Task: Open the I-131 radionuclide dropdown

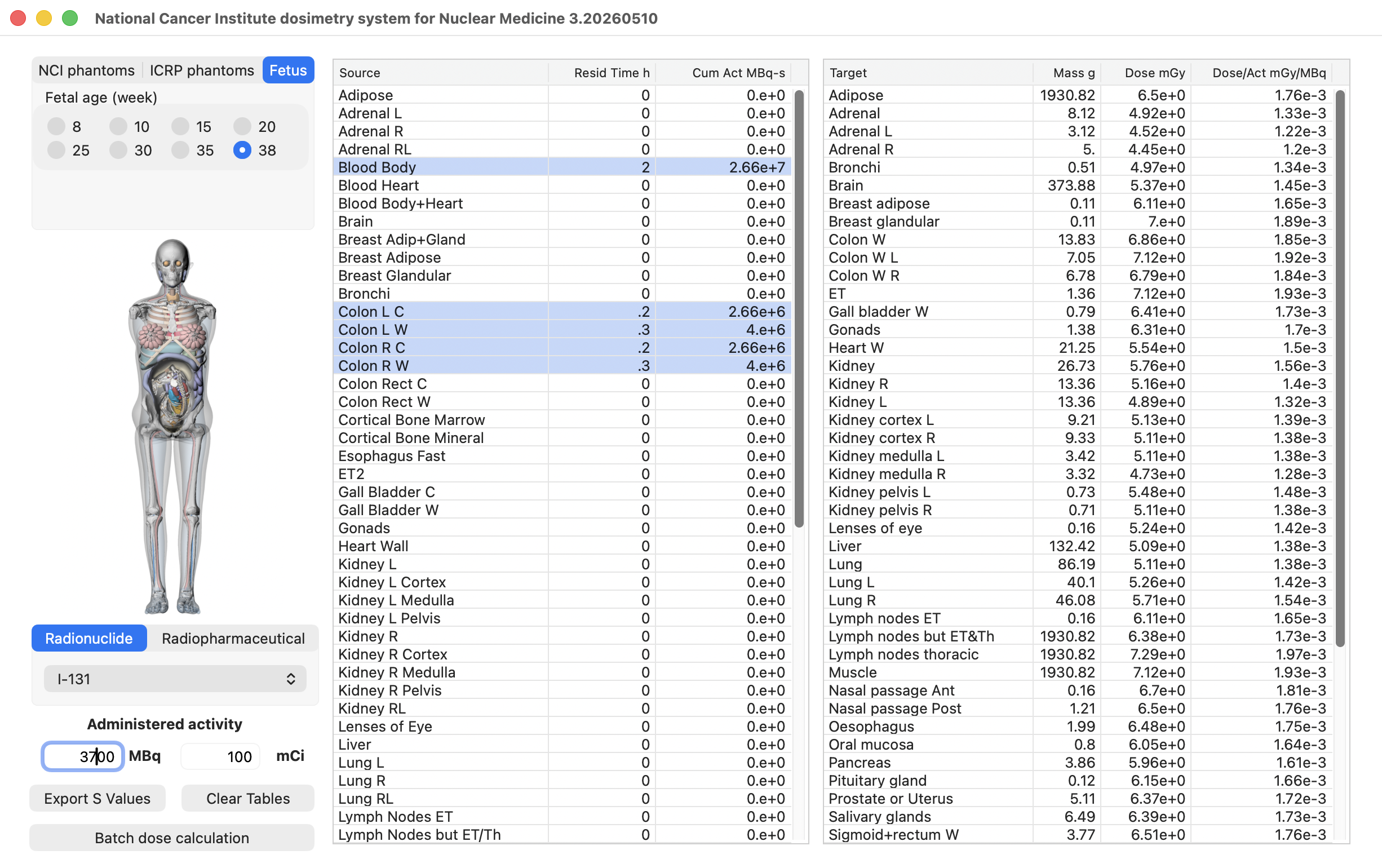Action: click(175, 679)
